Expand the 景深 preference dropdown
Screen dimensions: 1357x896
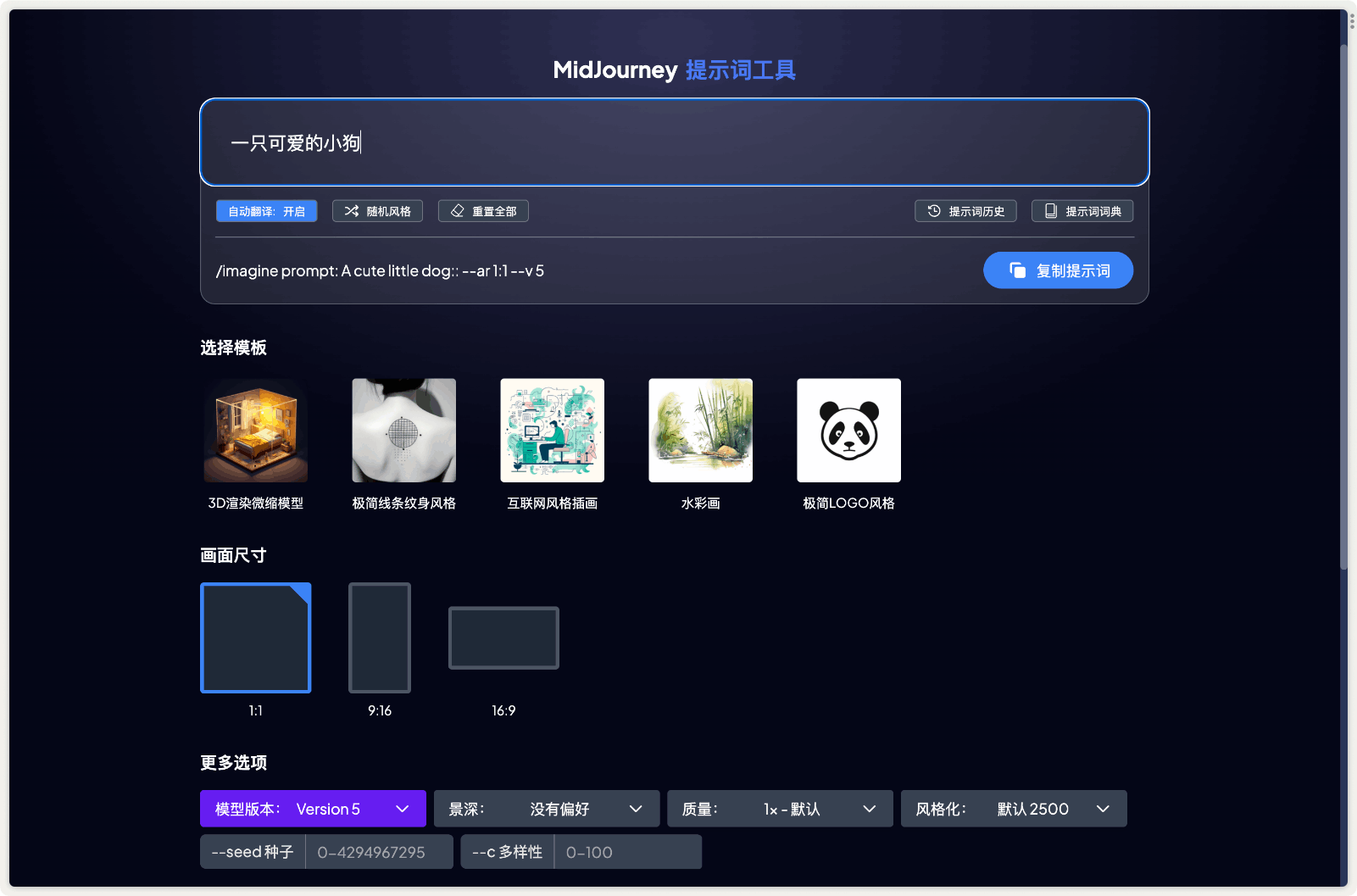point(546,809)
